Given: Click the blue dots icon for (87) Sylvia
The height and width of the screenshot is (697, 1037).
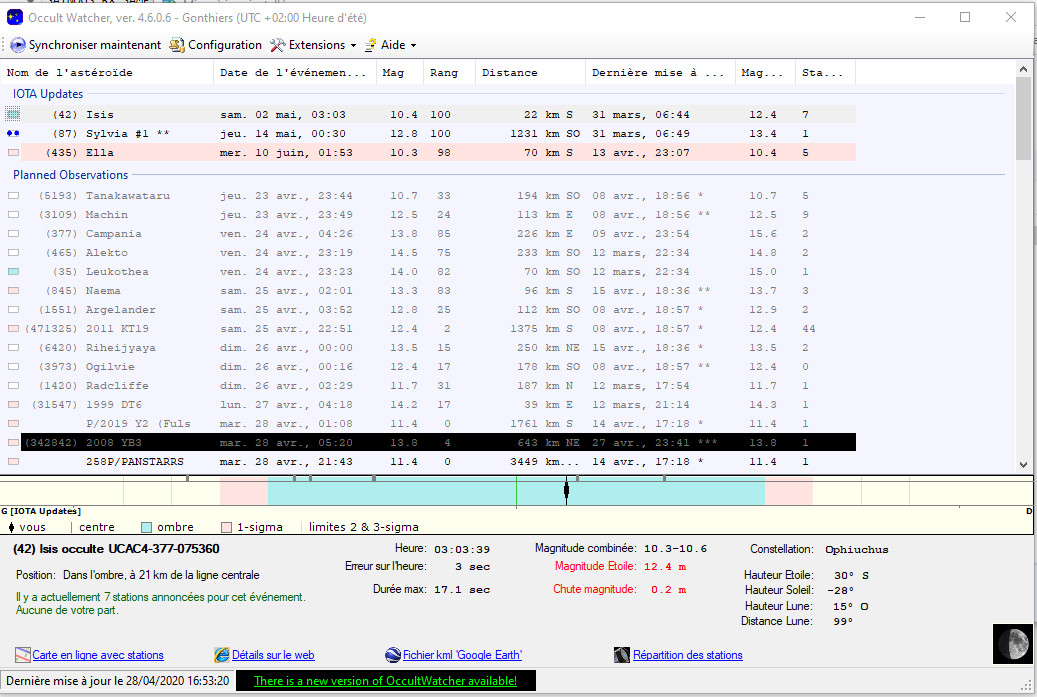Looking at the screenshot, I should pyautogui.click(x=13, y=134).
